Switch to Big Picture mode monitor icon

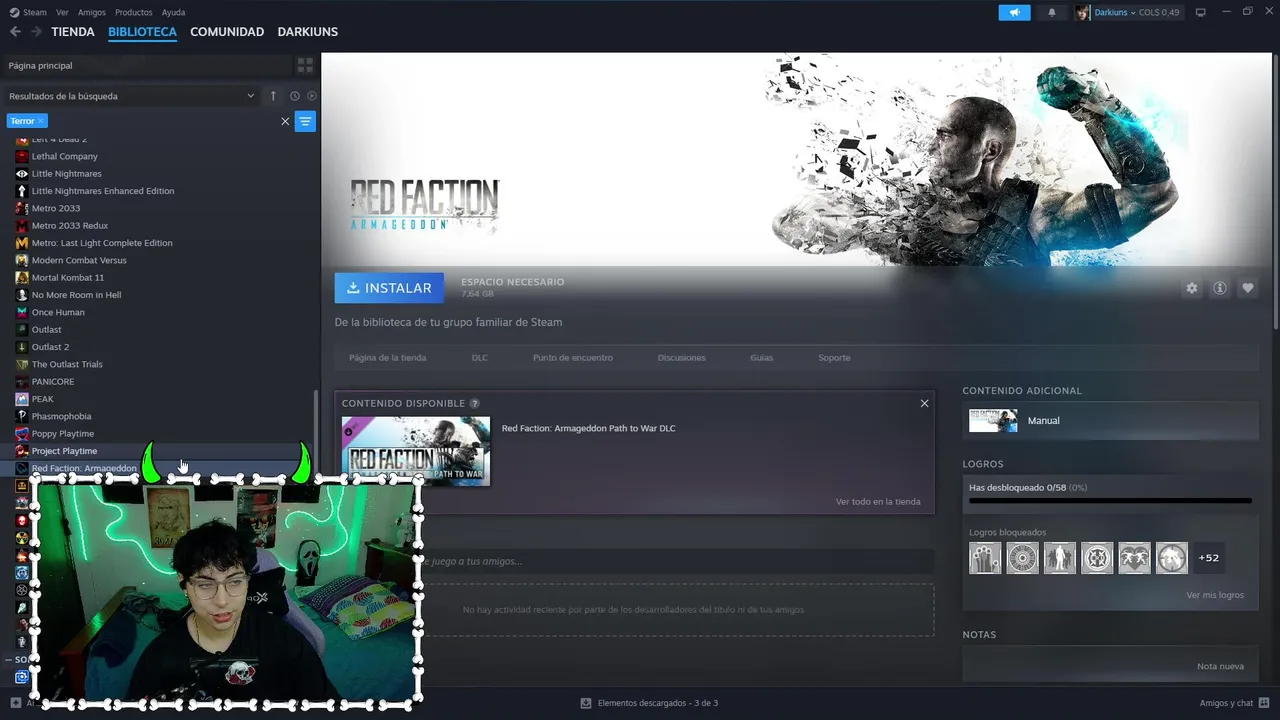1200,12
